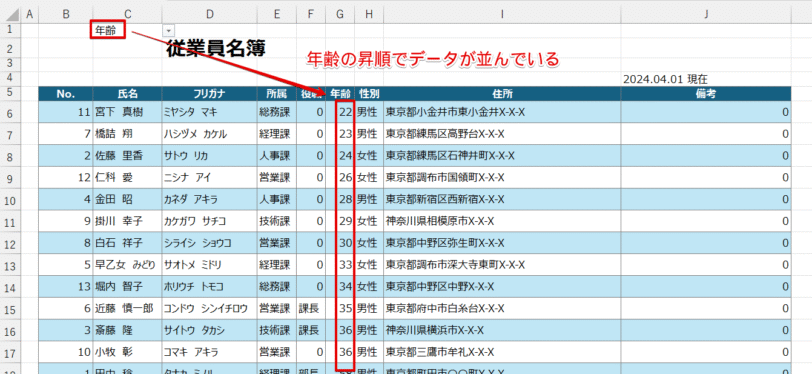The height and width of the screenshot is (374, 812).
Task: Click address 東京都三鷹市牟礼X-X-X
Action: click(x=502, y=352)
